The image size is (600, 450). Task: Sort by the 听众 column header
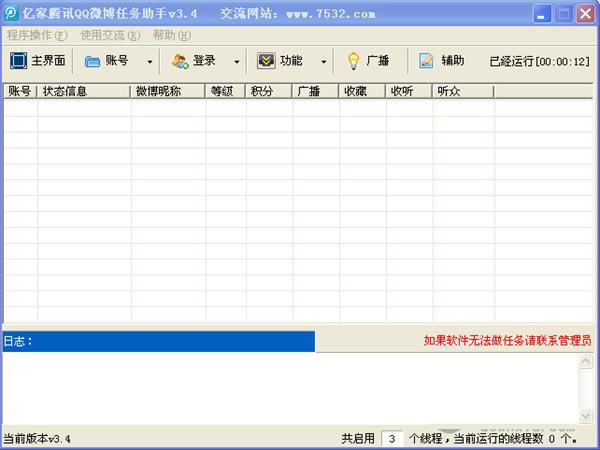pyautogui.click(x=463, y=91)
